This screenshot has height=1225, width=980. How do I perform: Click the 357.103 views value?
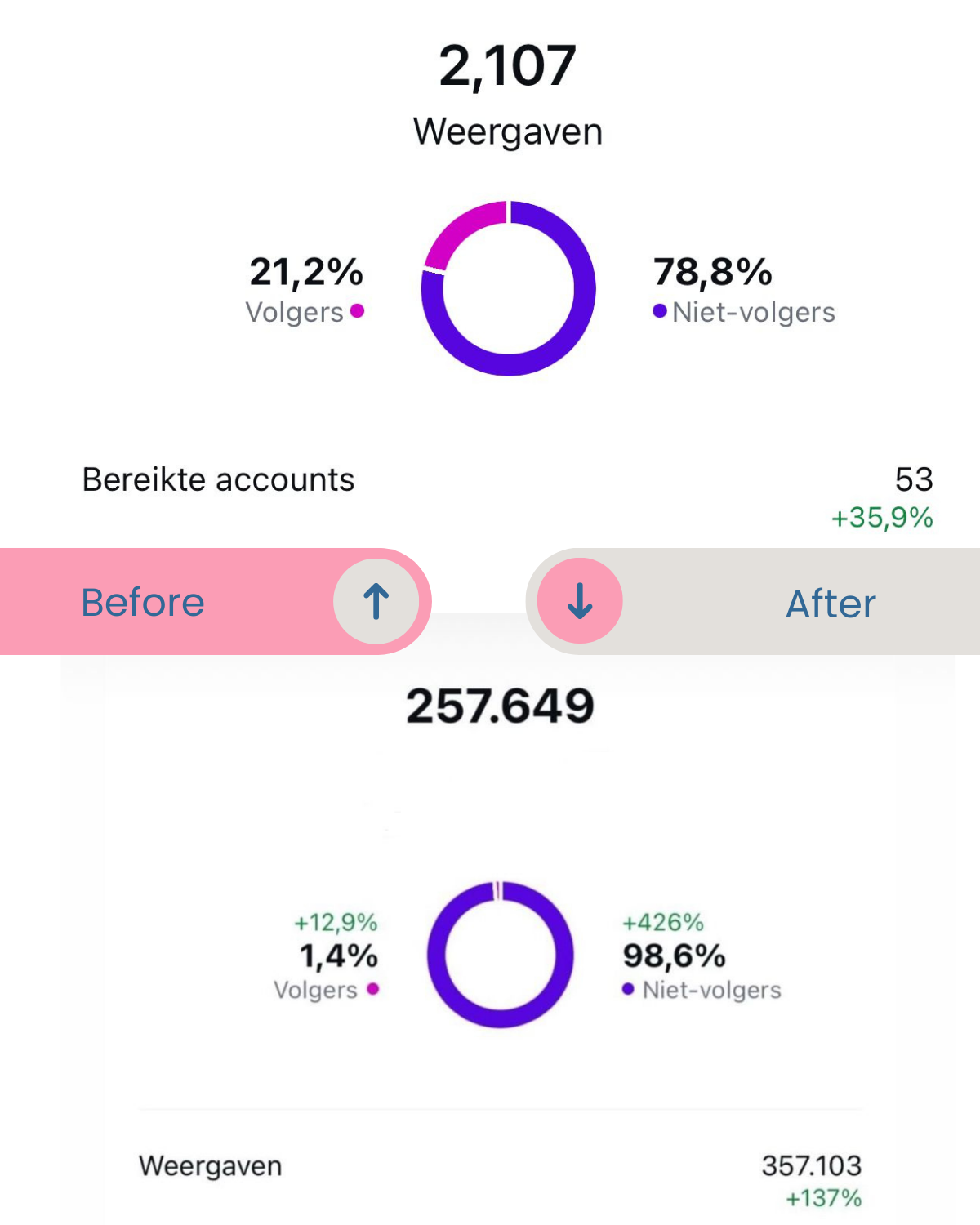tap(811, 1165)
